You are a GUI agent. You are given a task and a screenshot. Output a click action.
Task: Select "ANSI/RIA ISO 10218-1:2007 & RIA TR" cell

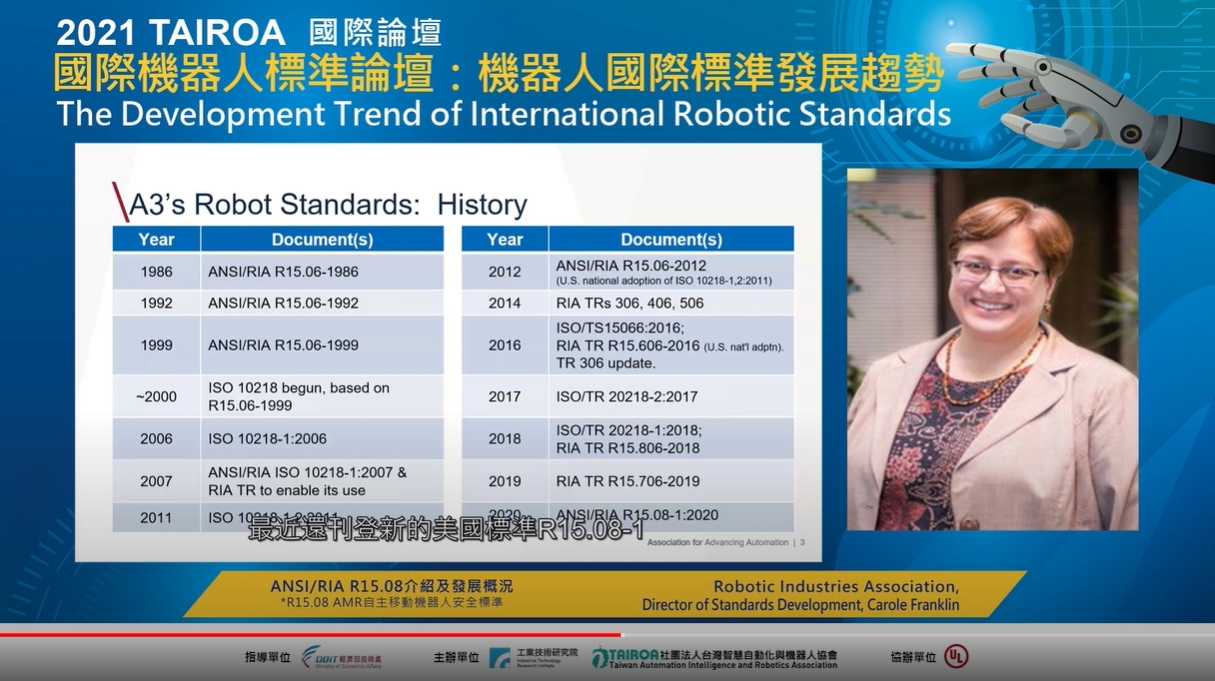point(322,481)
